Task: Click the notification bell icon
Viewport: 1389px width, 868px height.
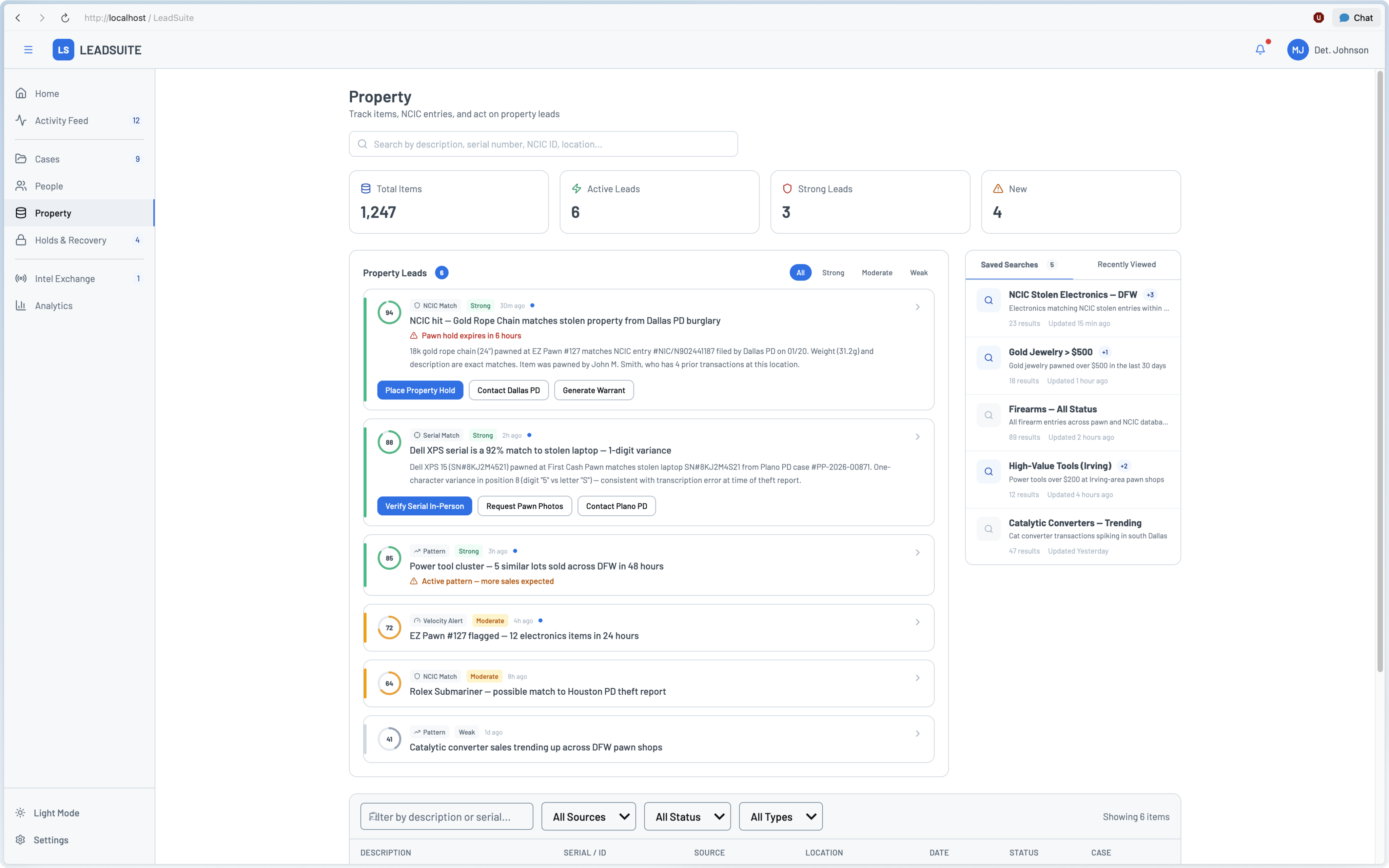Action: click(x=1260, y=50)
